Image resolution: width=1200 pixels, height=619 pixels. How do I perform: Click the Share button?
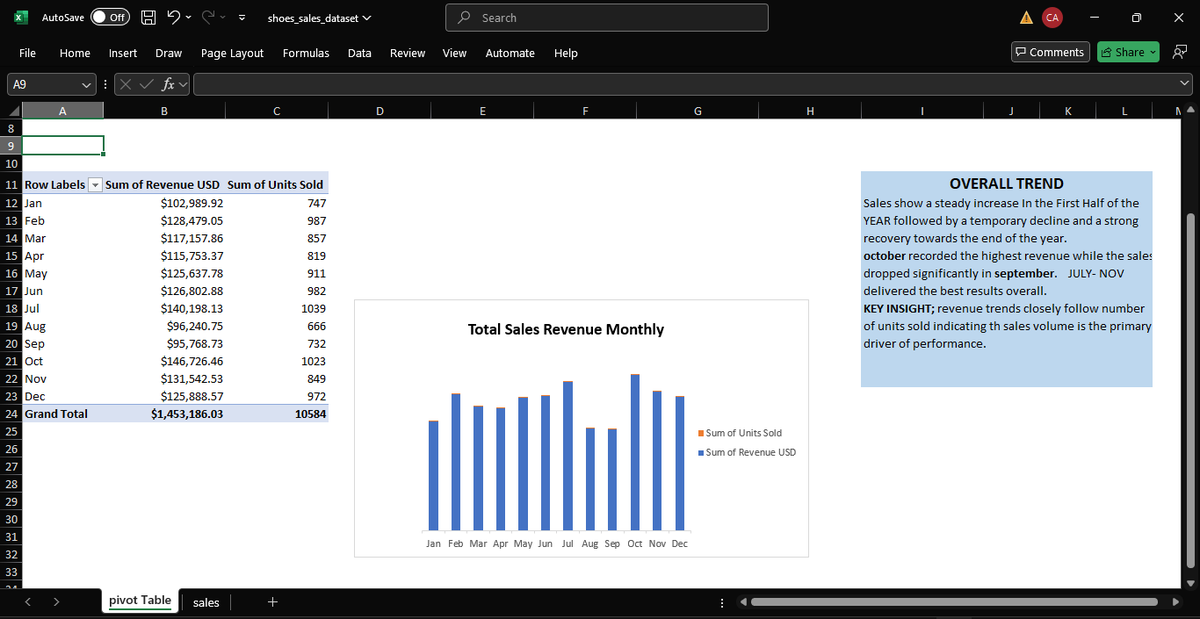(1126, 52)
